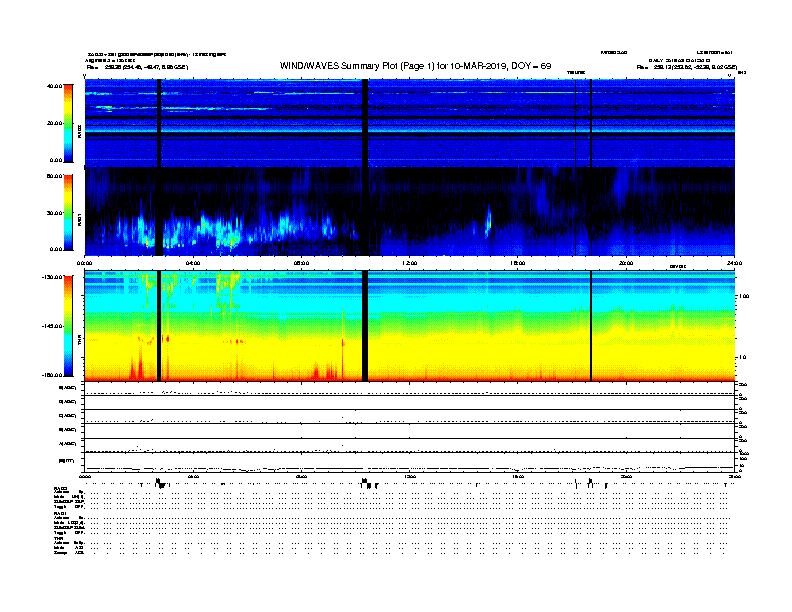Click the 100 tick label right of TNR panel

pos(745,296)
